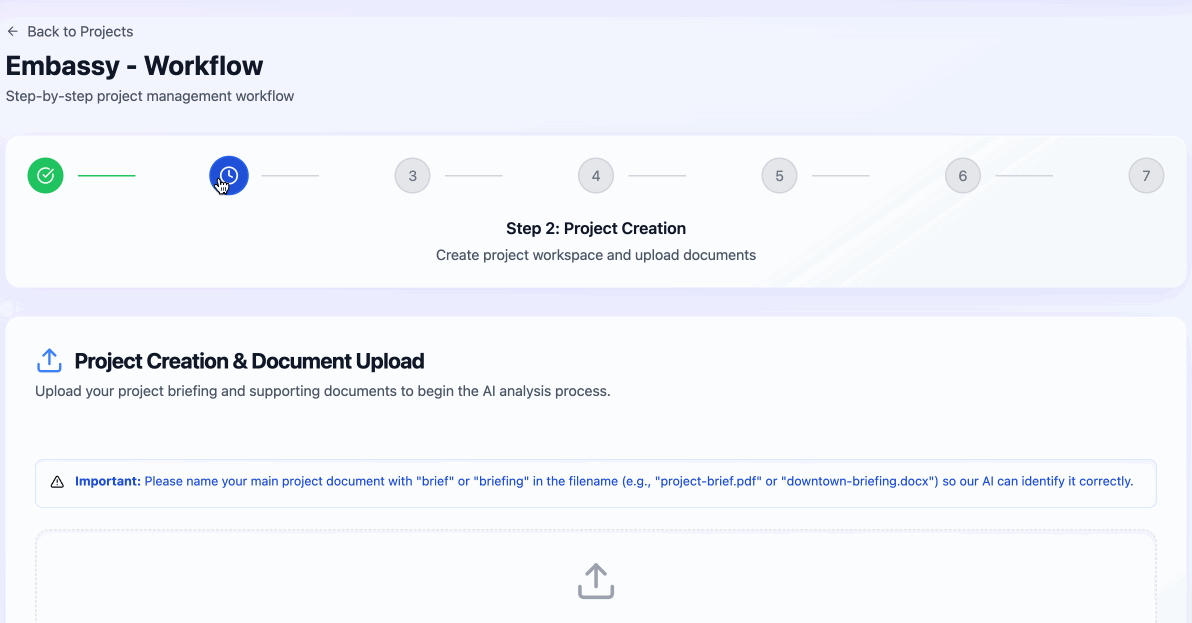The image size is (1192, 623).
Task: Select Step 4 in the workflow stepper
Action: click(595, 175)
